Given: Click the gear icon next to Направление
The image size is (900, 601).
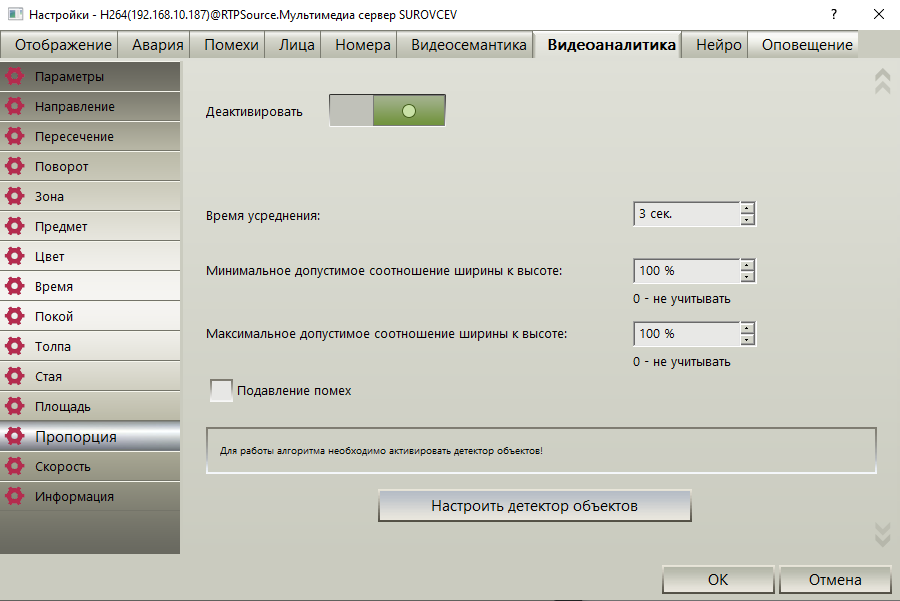Looking at the screenshot, I should point(14,106).
